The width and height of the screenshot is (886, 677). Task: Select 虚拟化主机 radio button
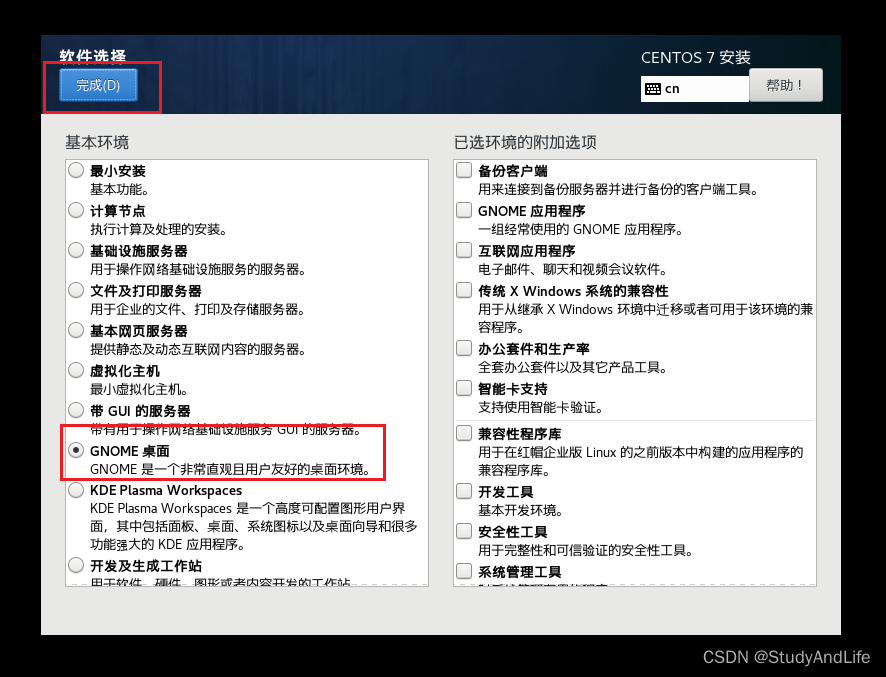[x=76, y=370]
